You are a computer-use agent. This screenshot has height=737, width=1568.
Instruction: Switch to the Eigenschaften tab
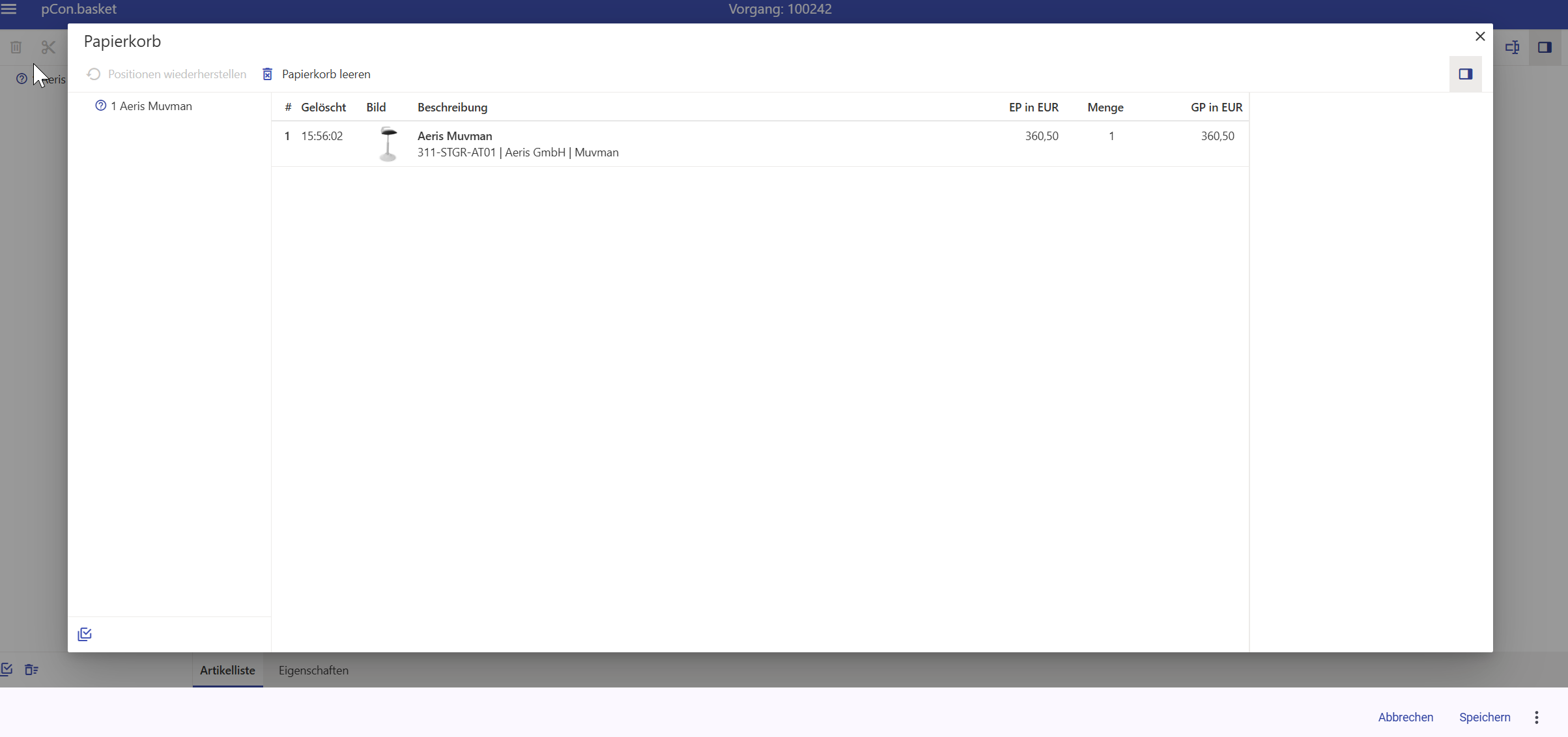click(313, 670)
